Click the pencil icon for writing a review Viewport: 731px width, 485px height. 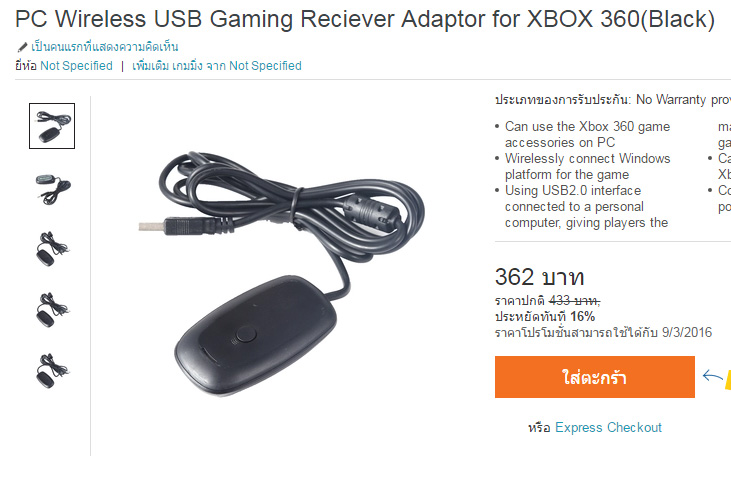pyautogui.click(x=22, y=47)
